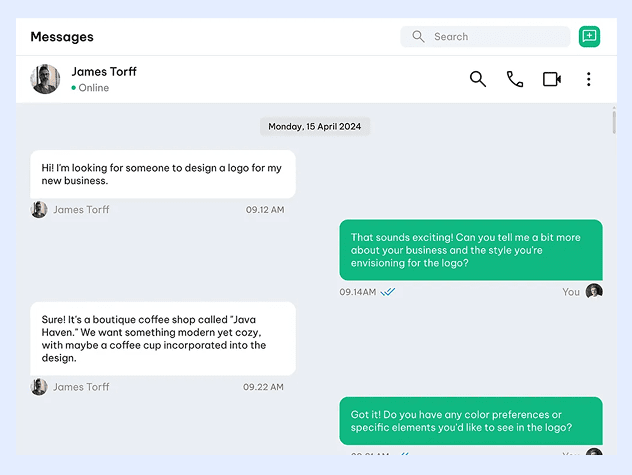
Task: Open the three-dot more options menu
Action: click(x=589, y=79)
